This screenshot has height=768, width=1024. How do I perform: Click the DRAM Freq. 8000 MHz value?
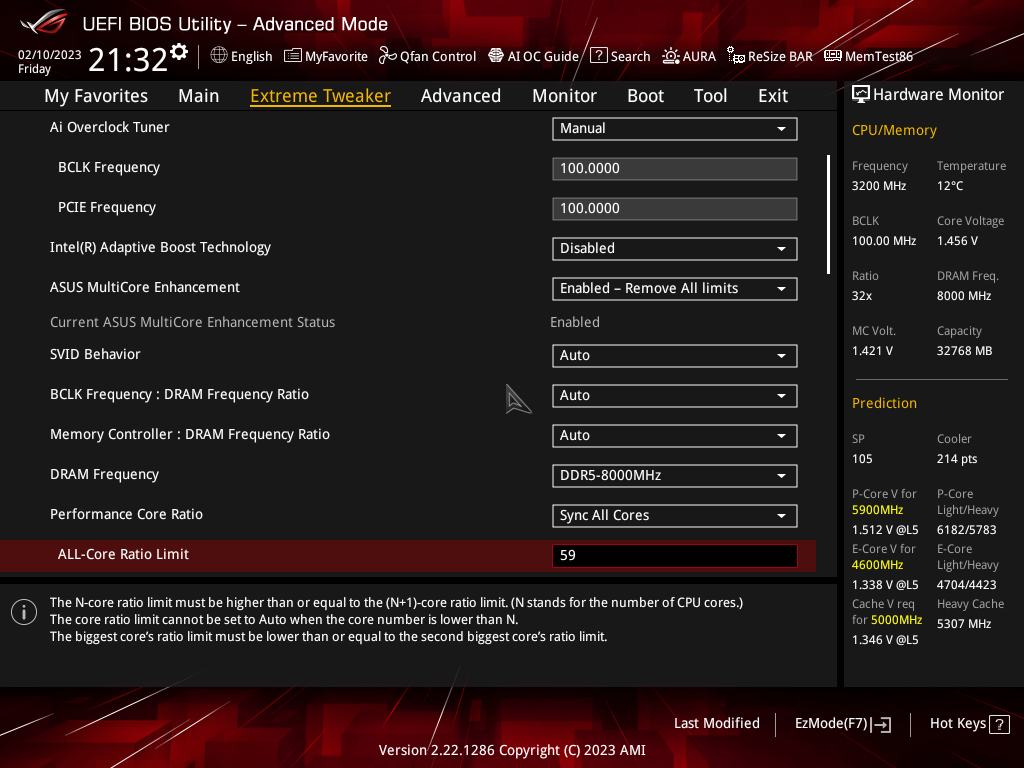pyautogui.click(x=963, y=296)
